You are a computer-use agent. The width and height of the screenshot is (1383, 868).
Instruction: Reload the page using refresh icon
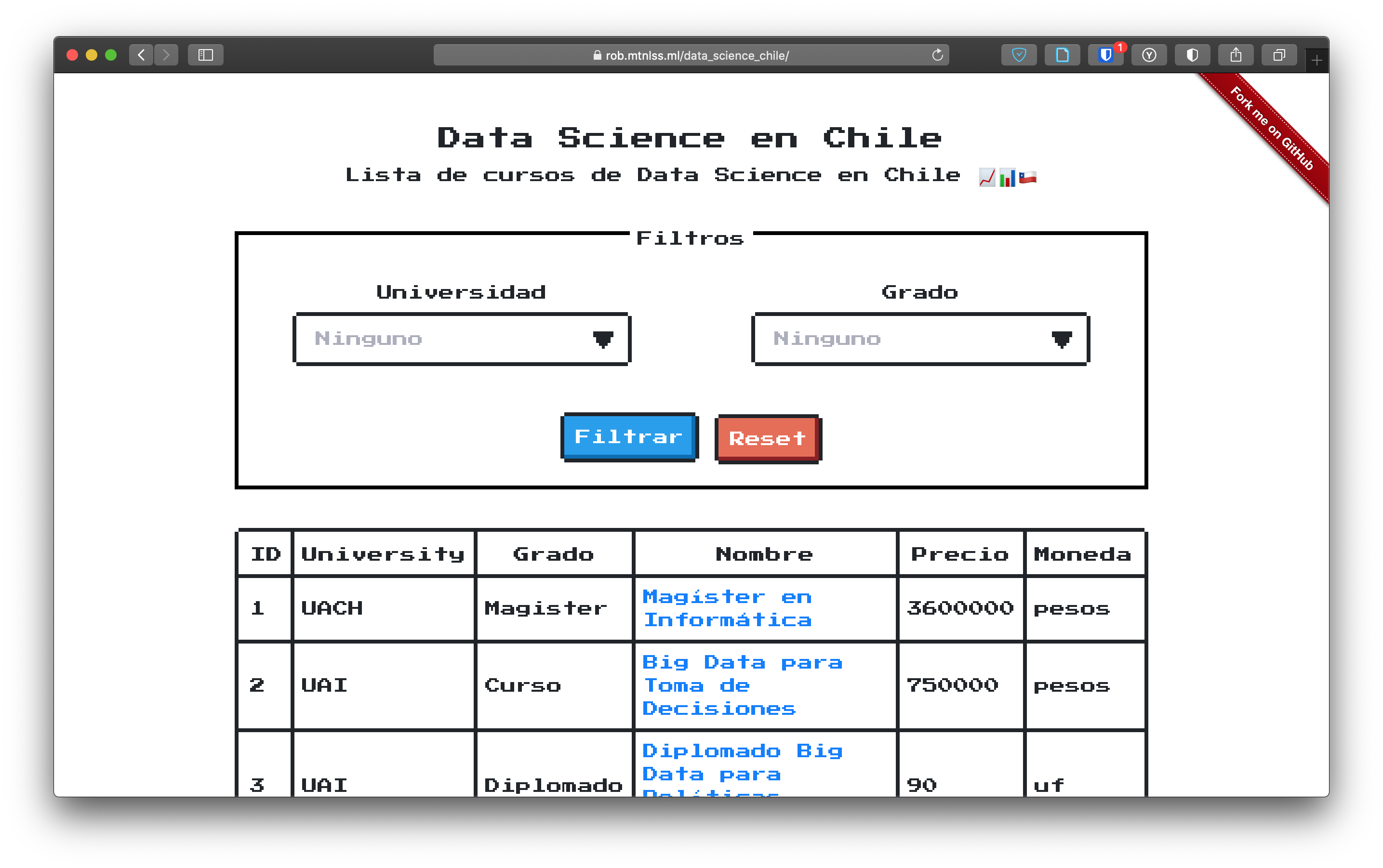pos(937,55)
